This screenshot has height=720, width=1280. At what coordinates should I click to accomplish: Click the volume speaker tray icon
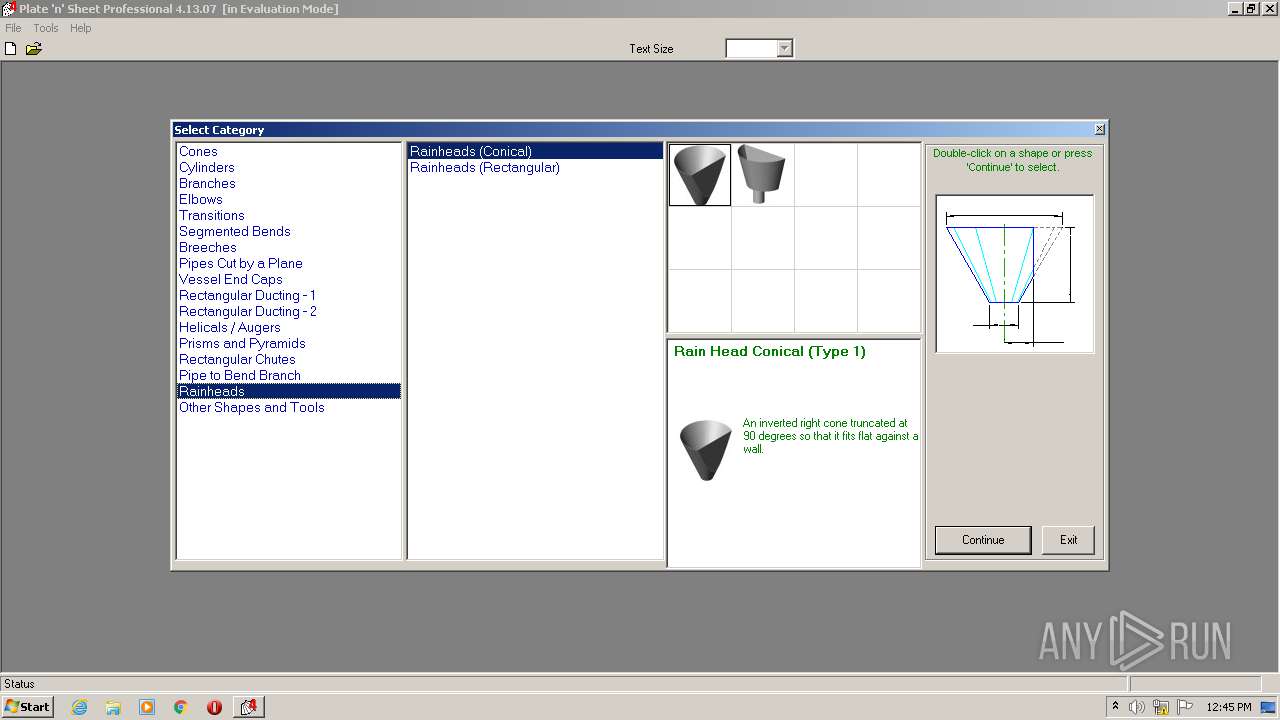point(1137,707)
